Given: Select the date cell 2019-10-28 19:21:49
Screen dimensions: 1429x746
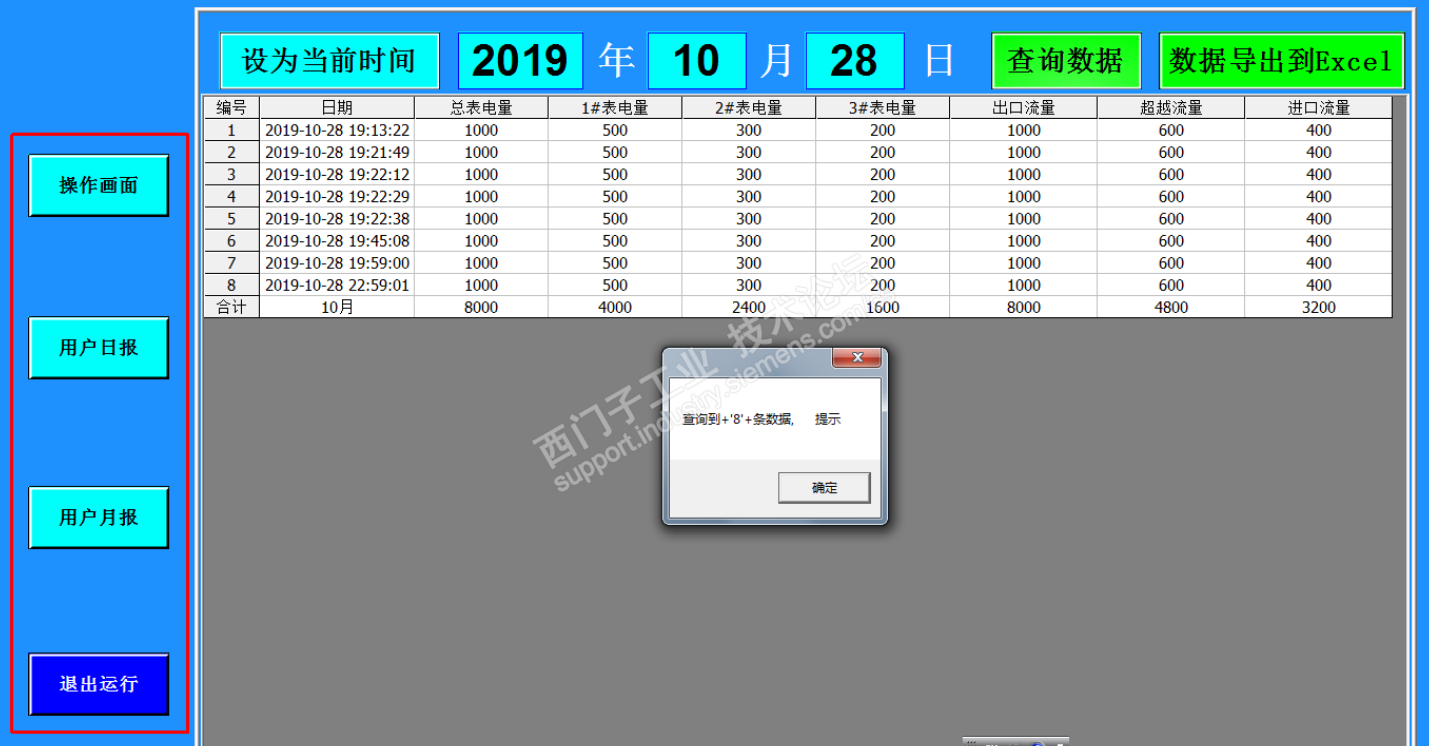Looking at the screenshot, I should pyautogui.click(x=337, y=152).
